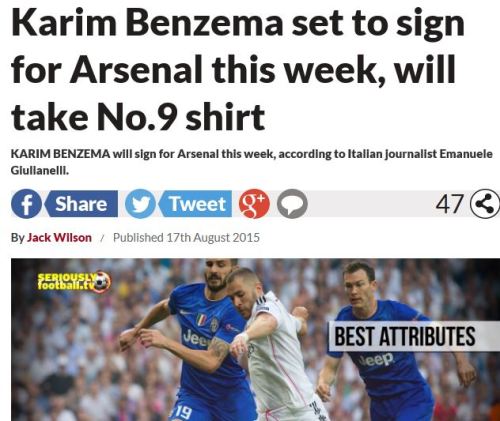Click the Karim Benzema headline
The image size is (500, 421).
click(x=238, y=70)
